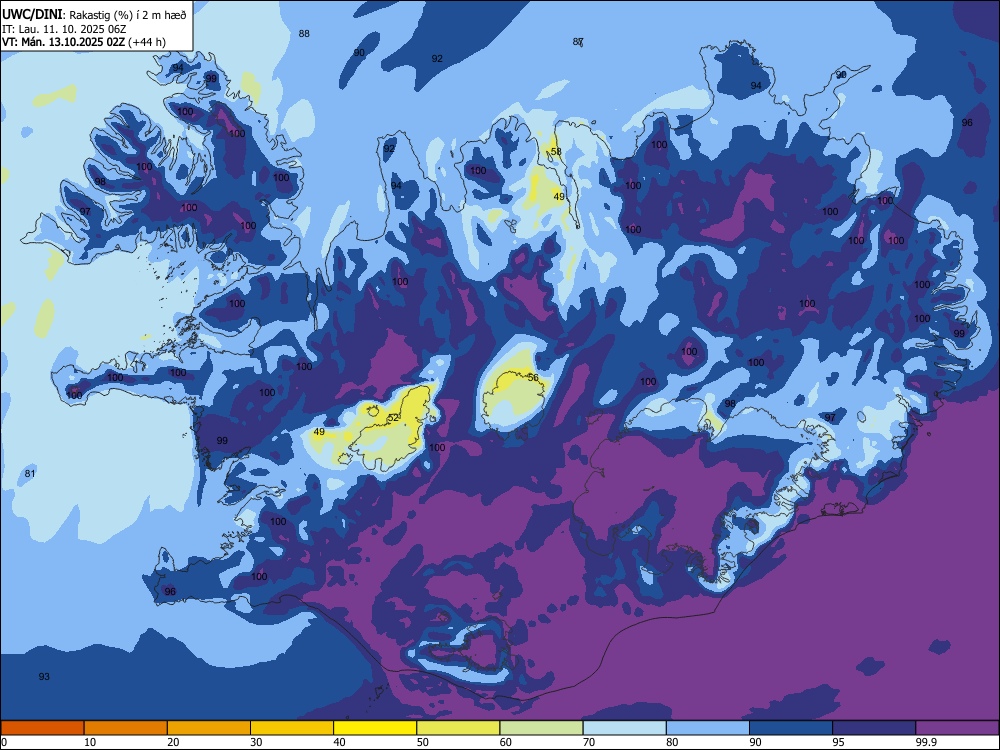1000x750 pixels.
Task: Click the '70' legend scale label
Action: 589,742
